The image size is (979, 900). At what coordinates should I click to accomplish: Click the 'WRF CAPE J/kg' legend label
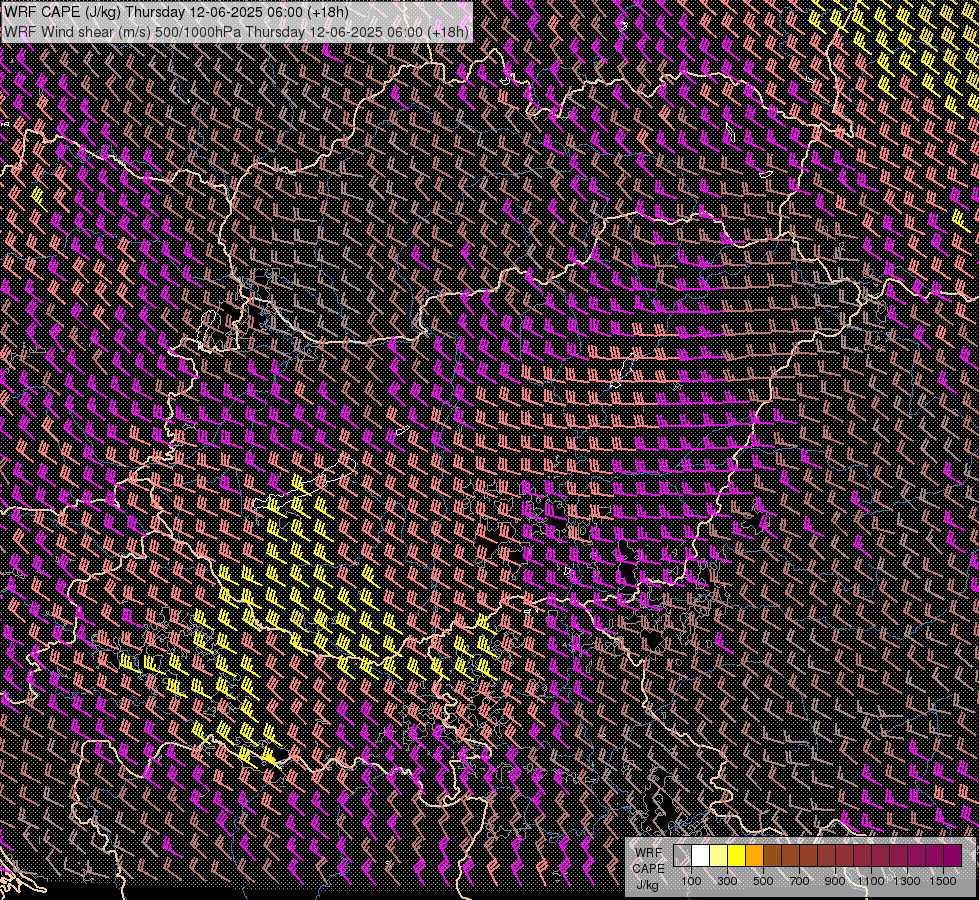point(648,869)
